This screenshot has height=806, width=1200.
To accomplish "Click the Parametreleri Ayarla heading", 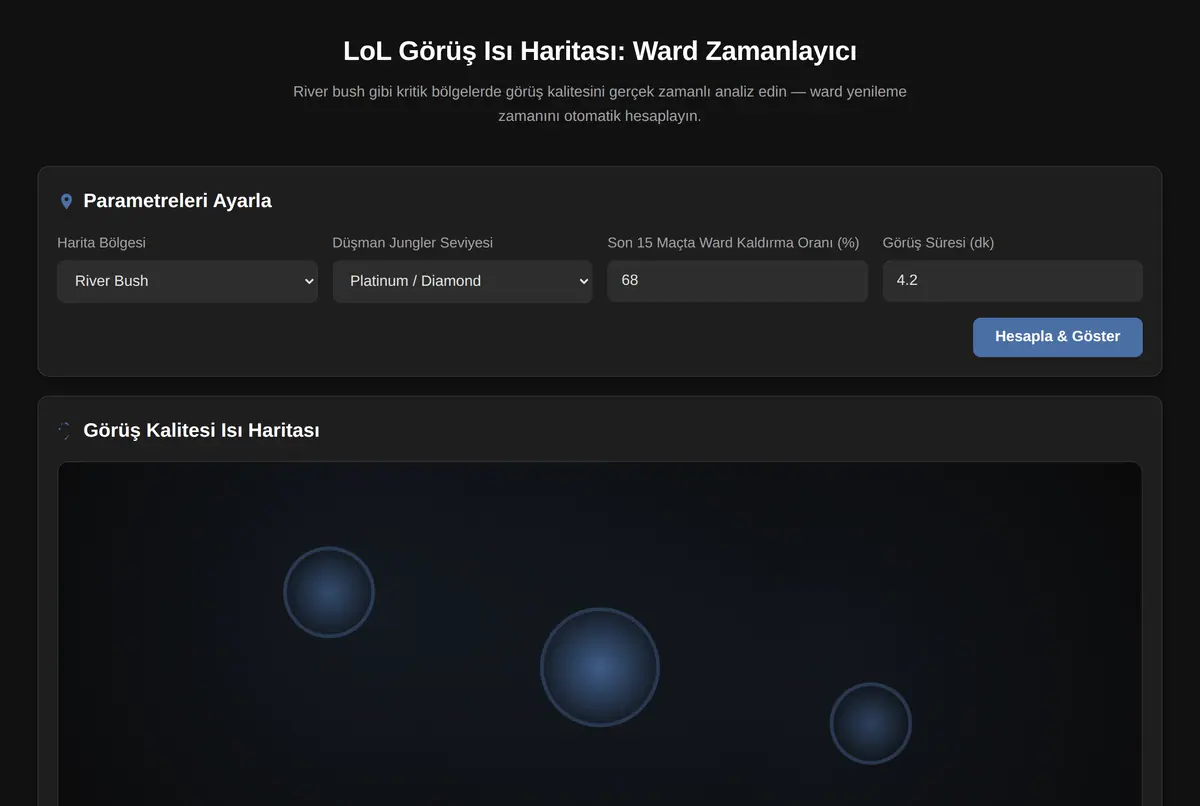I will point(177,201).
